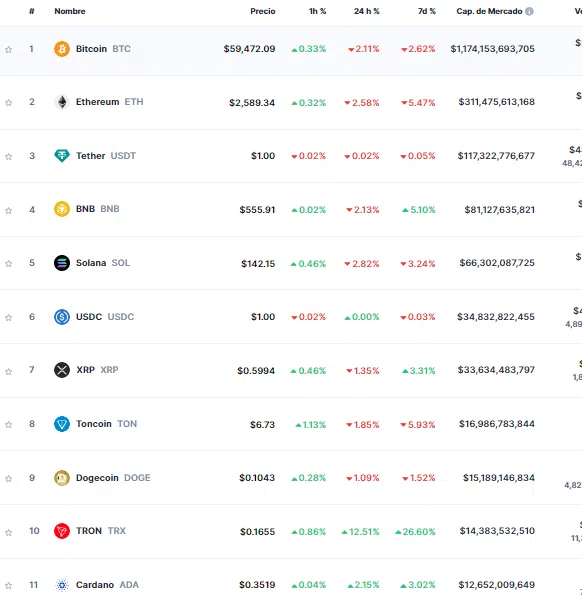The width and height of the screenshot is (582, 600).
Task: Click the XRP logo icon
Action: click(x=62, y=370)
